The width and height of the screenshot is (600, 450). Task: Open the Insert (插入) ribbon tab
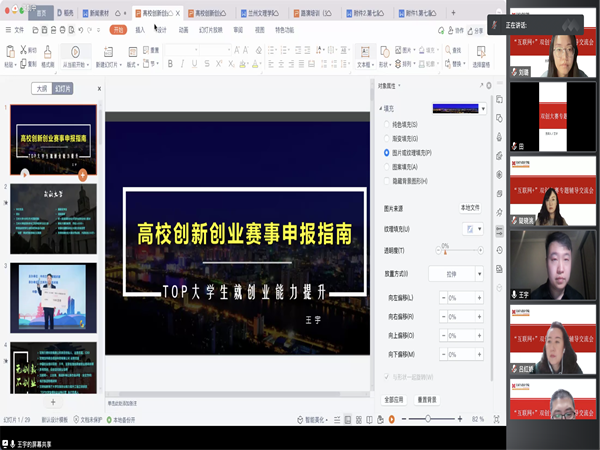click(x=140, y=30)
